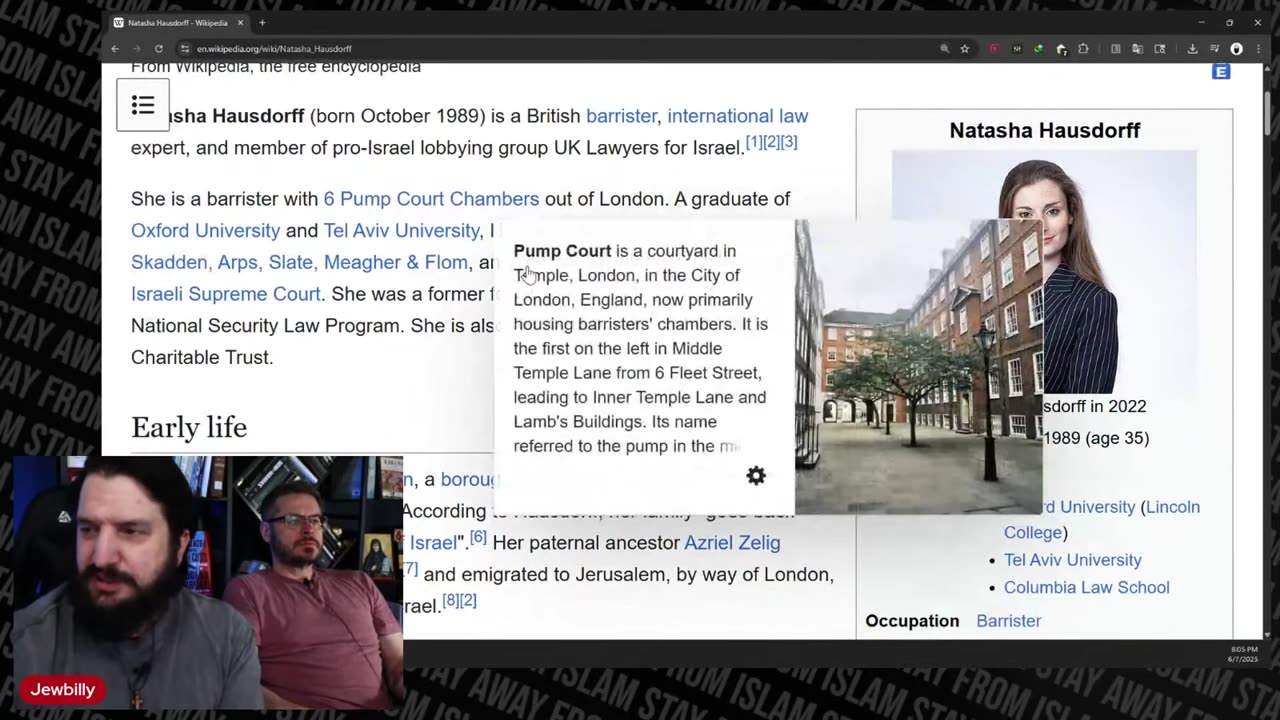The height and width of the screenshot is (720, 1280).
Task: Follow the 6 Pump Court Chambers link
Action: coord(431,199)
